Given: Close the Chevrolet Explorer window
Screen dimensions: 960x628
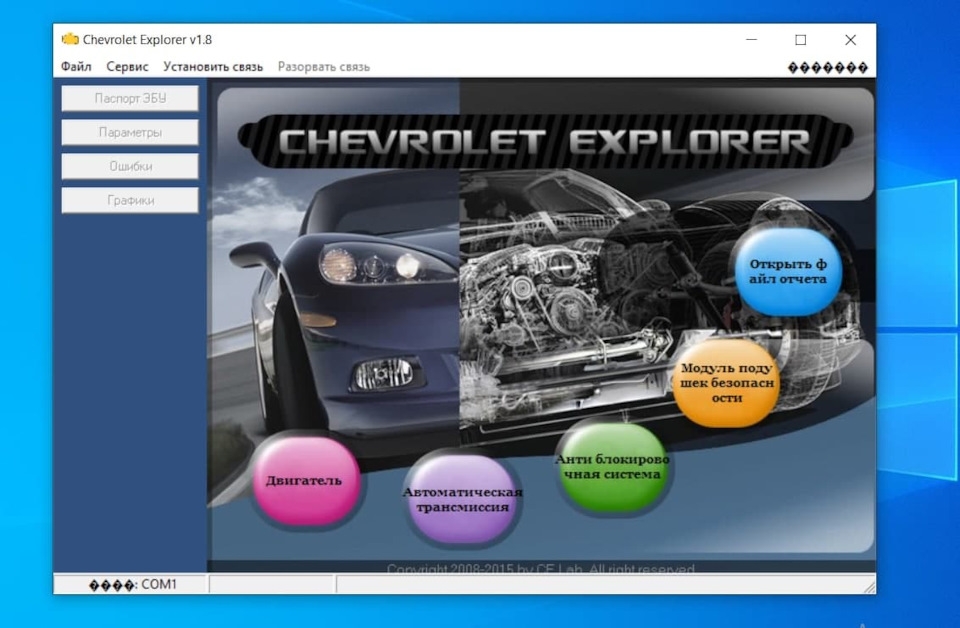Looking at the screenshot, I should click(850, 40).
